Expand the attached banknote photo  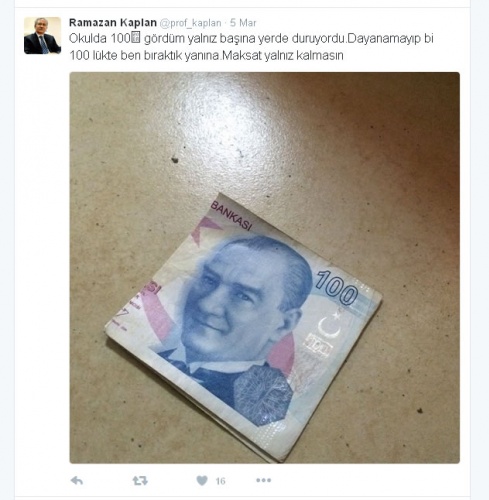[x=264, y=268]
